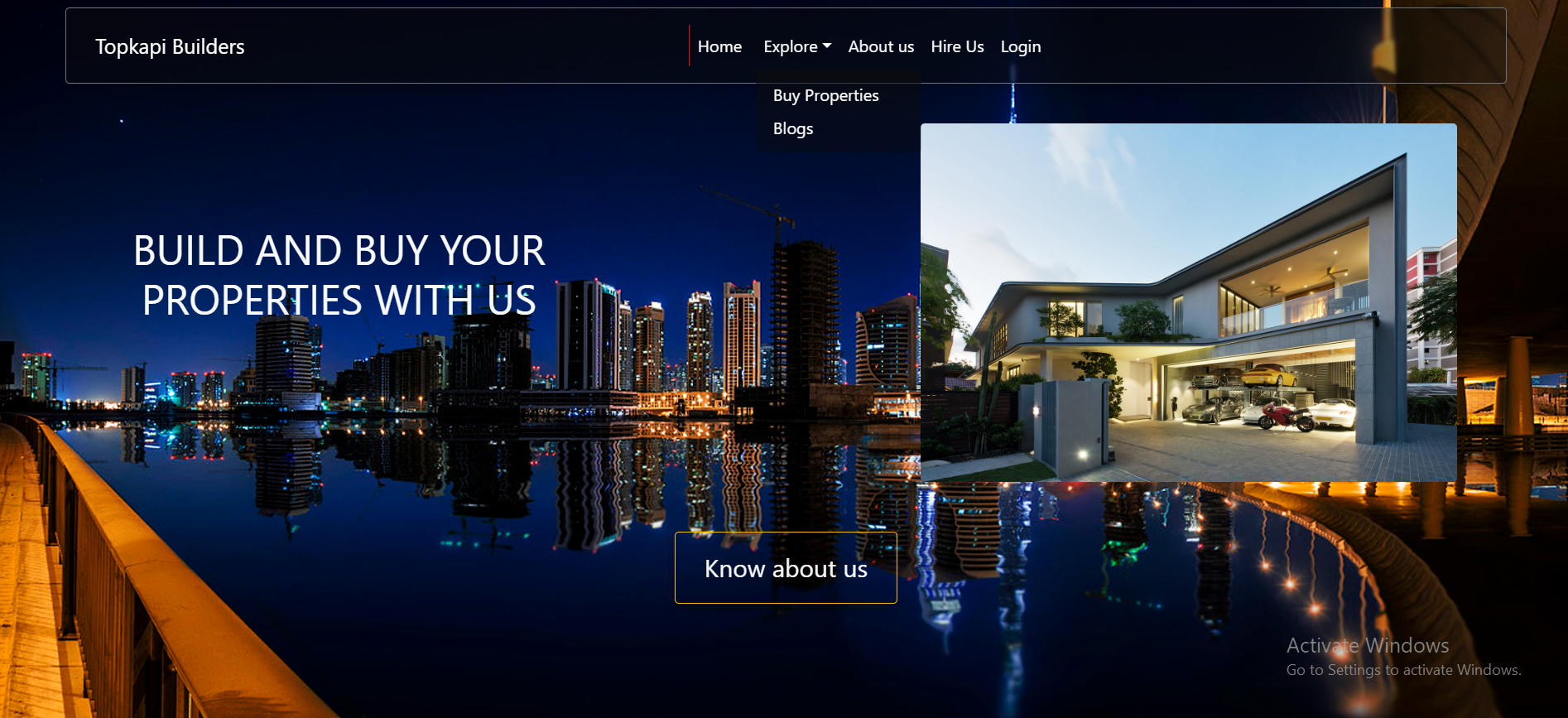Click the red vertical divider before Home

pyautogui.click(x=689, y=46)
